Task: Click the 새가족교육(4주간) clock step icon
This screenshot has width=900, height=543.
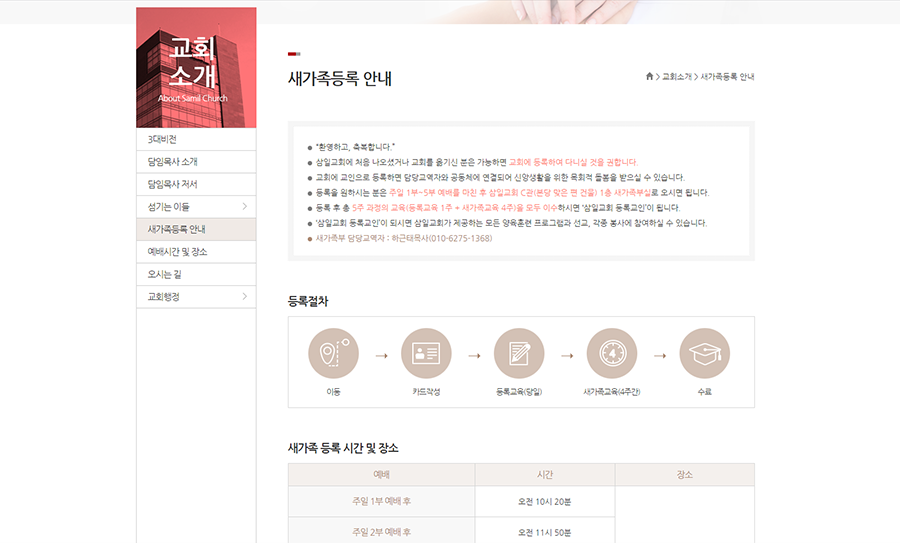Action: click(x=612, y=353)
